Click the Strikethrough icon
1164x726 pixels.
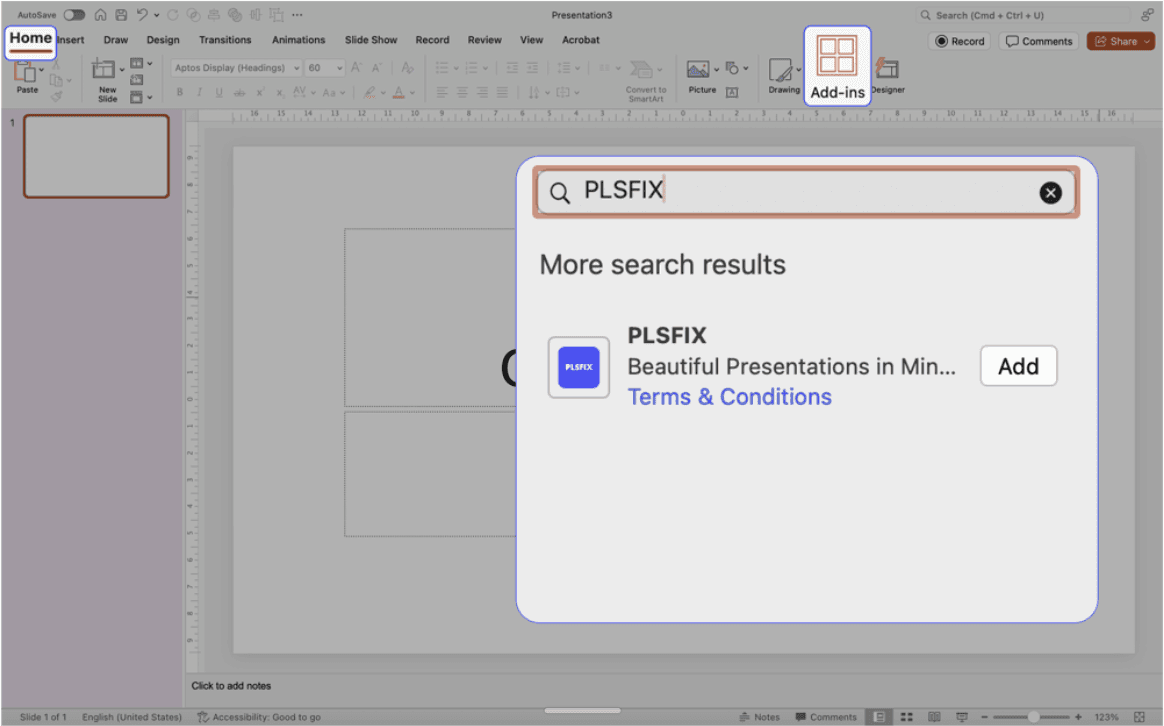[239, 93]
